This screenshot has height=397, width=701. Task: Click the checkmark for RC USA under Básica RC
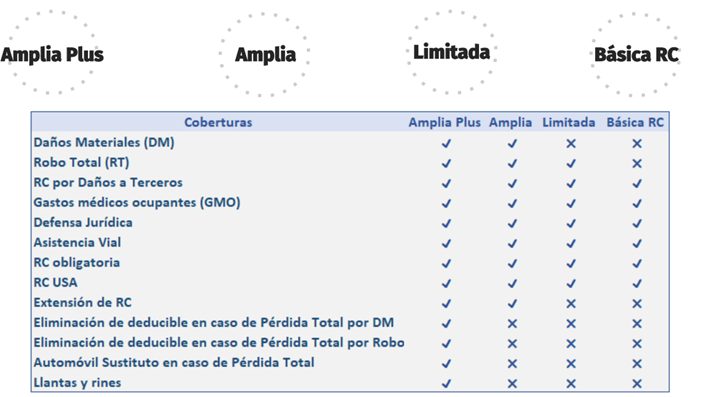point(637,283)
